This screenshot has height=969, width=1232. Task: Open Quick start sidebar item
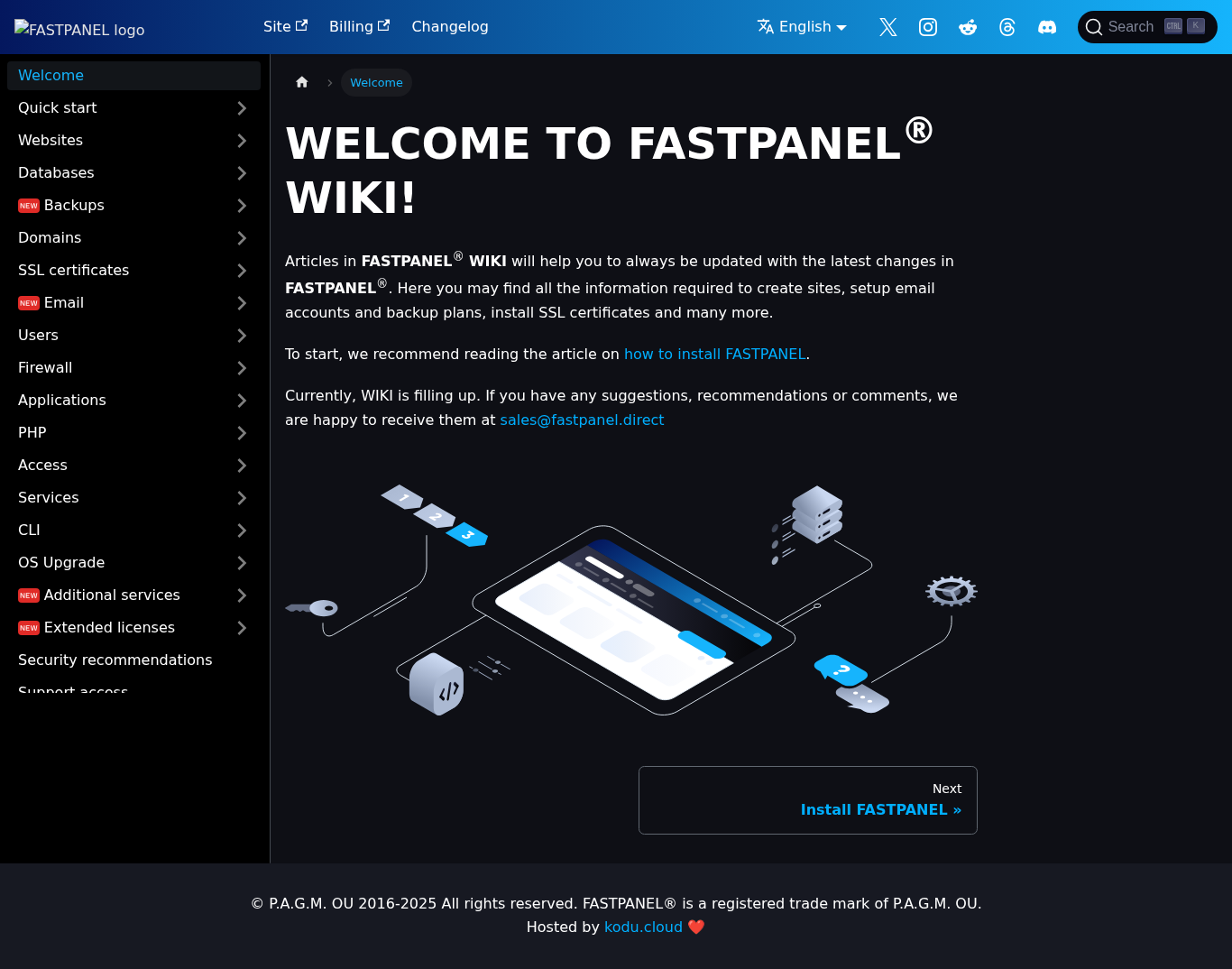[115, 108]
